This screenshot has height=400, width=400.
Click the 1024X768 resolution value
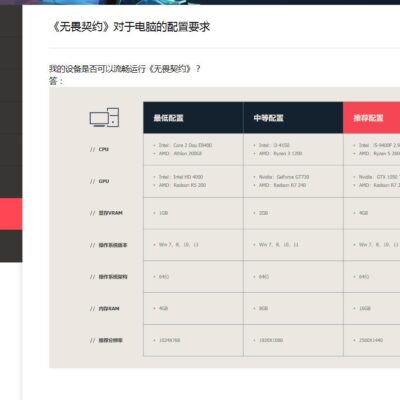point(169,340)
